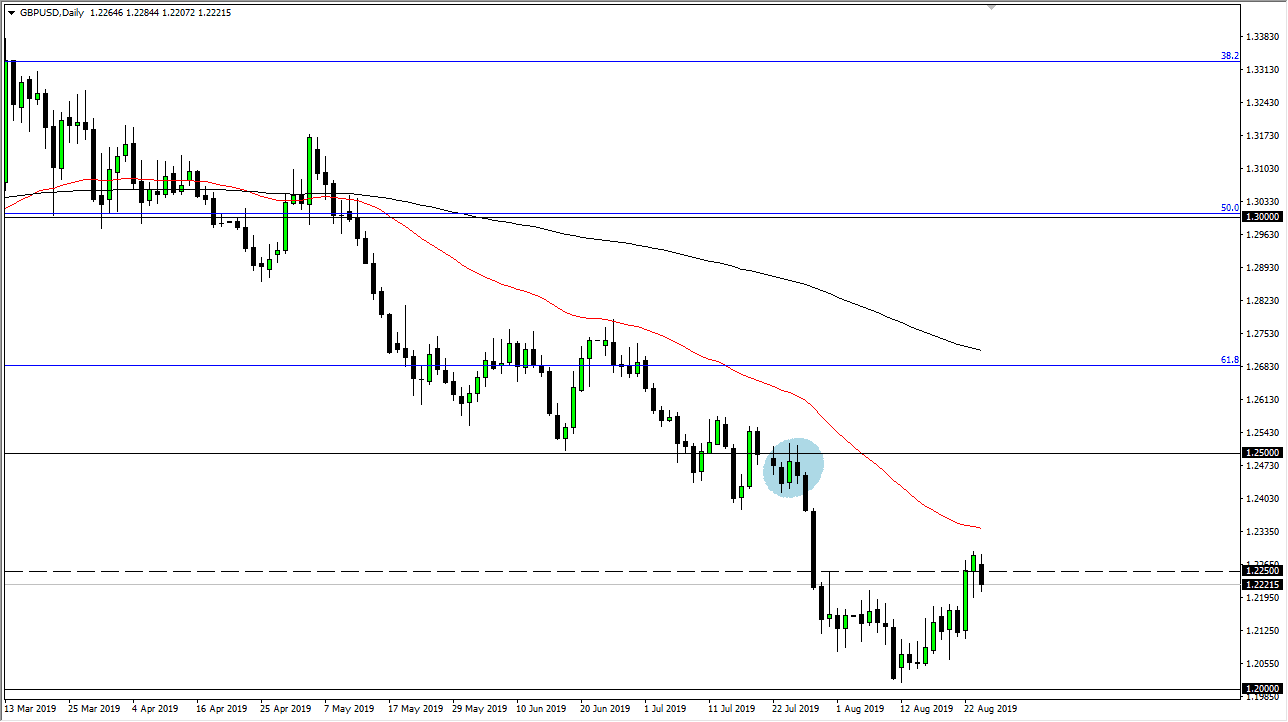Click the 13 Mar 2019 date label
This screenshot has height=722, width=1288.
(x=28, y=708)
